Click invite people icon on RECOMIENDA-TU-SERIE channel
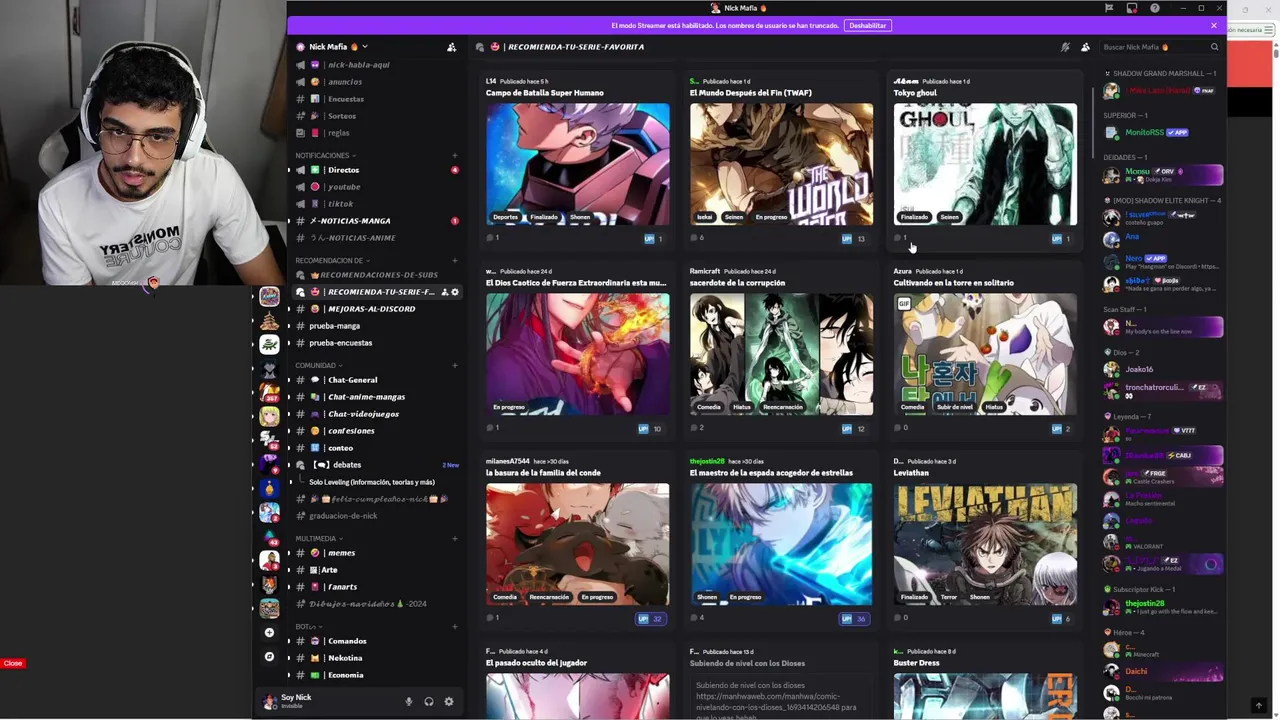 (x=445, y=292)
